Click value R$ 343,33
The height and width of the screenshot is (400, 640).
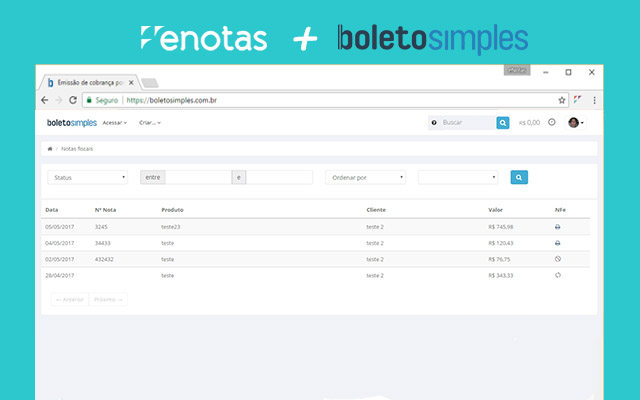[501, 276]
